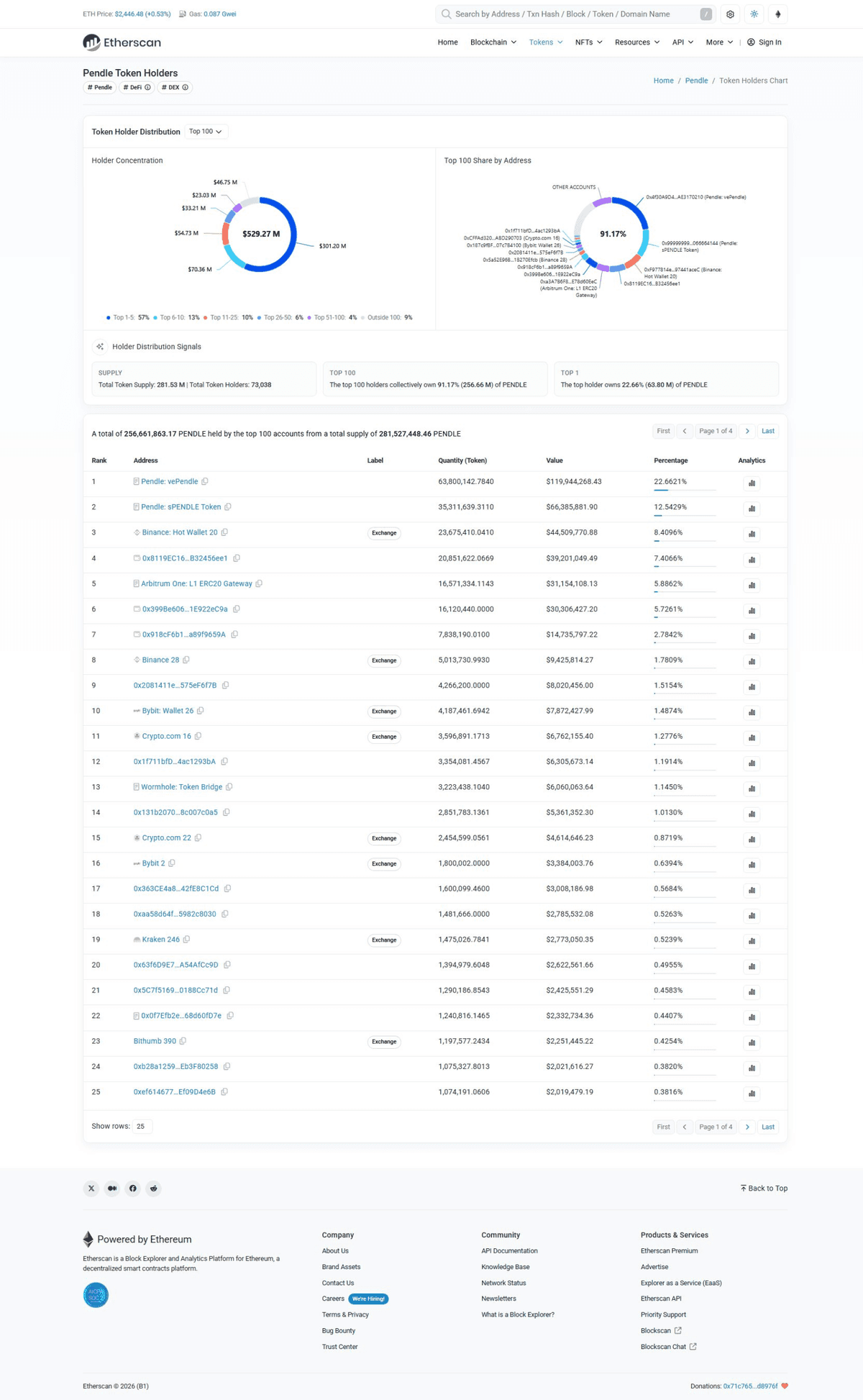863x1400 pixels.
Task: Open analytics for rank 1 vePendle row
Action: click(752, 483)
